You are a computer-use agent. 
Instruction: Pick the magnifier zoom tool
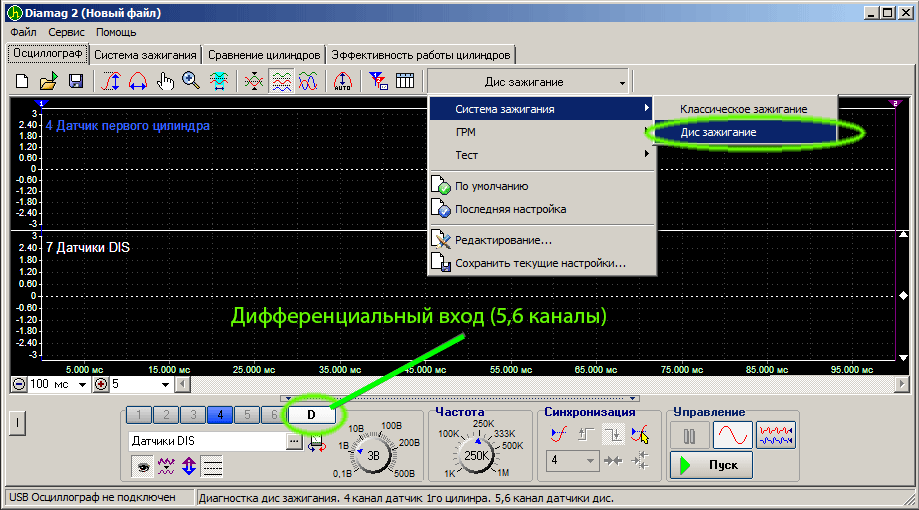pyautogui.click(x=191, y=81)
